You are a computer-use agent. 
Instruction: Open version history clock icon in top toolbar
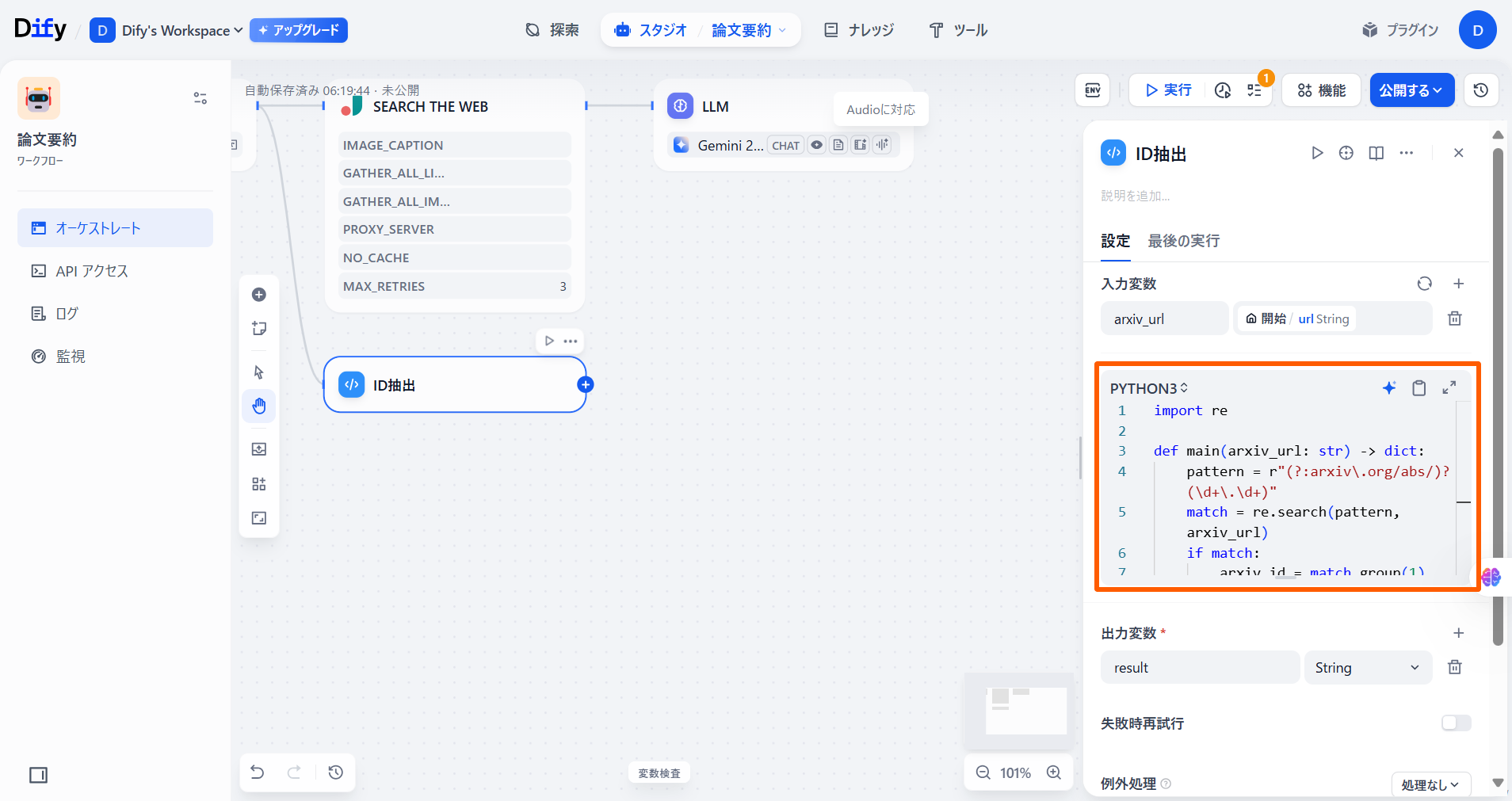coord(1480,90)
